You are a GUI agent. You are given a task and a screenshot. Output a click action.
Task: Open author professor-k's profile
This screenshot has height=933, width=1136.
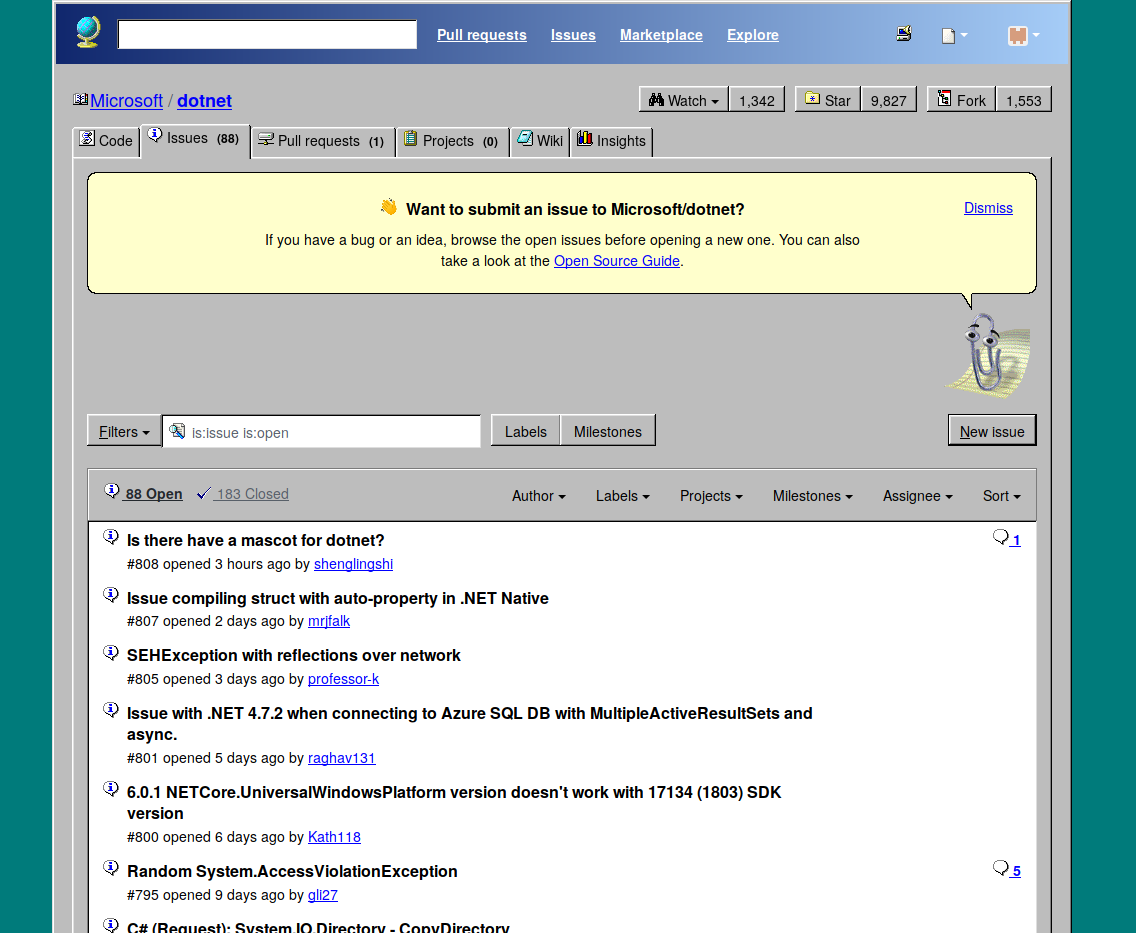click(343, 679)
